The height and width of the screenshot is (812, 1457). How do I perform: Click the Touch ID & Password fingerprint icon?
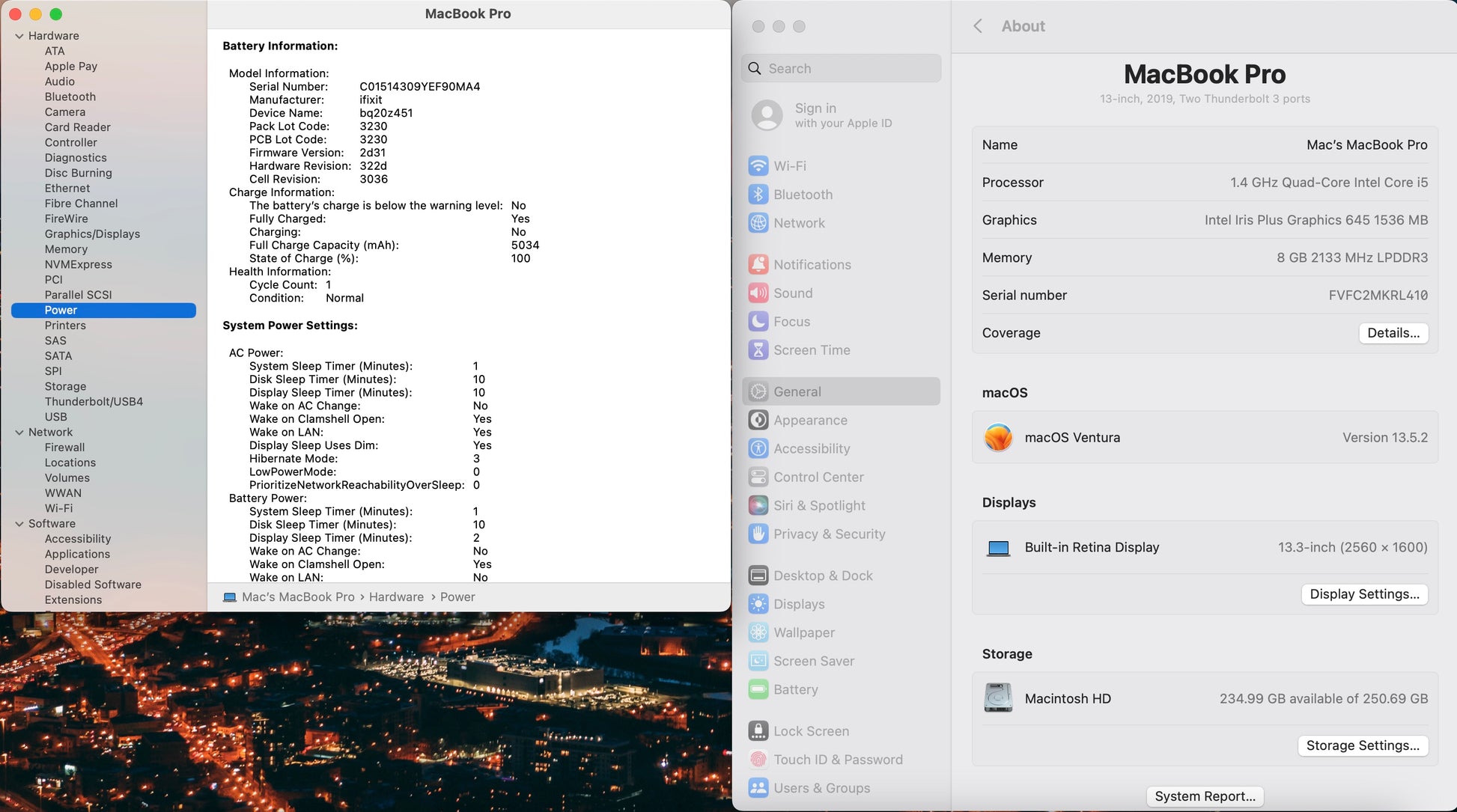coord(758,760)
